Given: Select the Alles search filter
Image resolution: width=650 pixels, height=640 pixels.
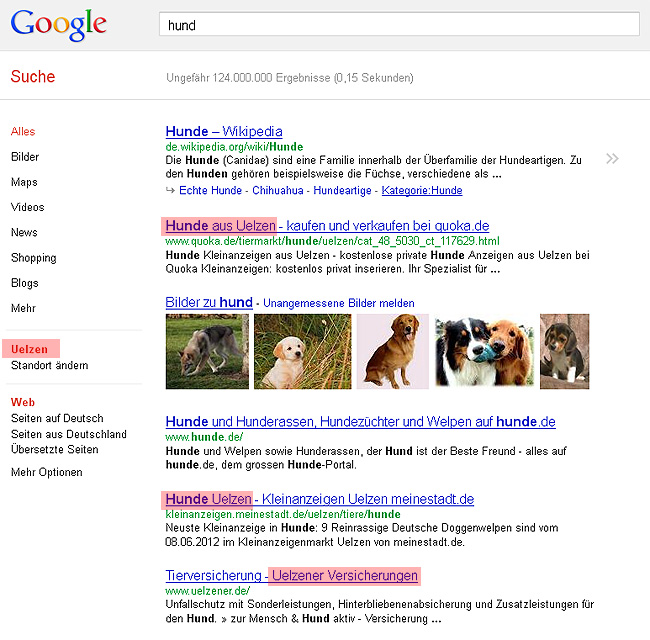Looking at the screenshot, I should (23, 131).
